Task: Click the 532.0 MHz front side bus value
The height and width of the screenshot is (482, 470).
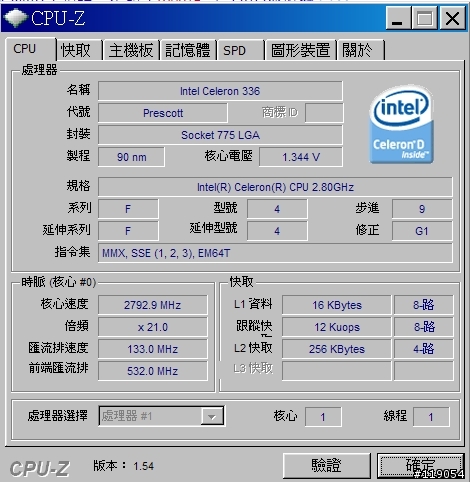Action: (153, 371)
